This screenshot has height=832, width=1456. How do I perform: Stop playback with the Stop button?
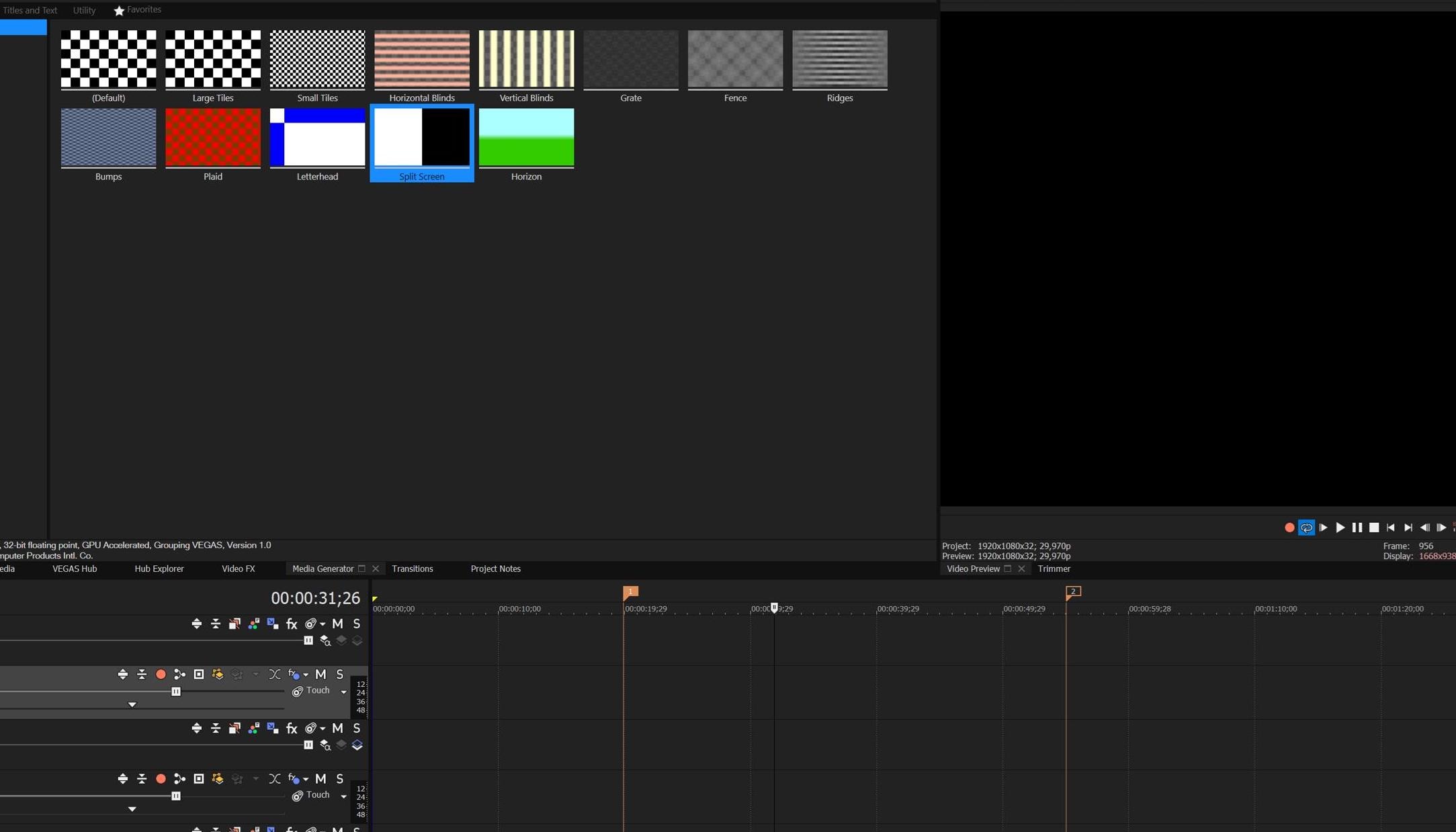pyautogui.click(x=1374, y=528)
